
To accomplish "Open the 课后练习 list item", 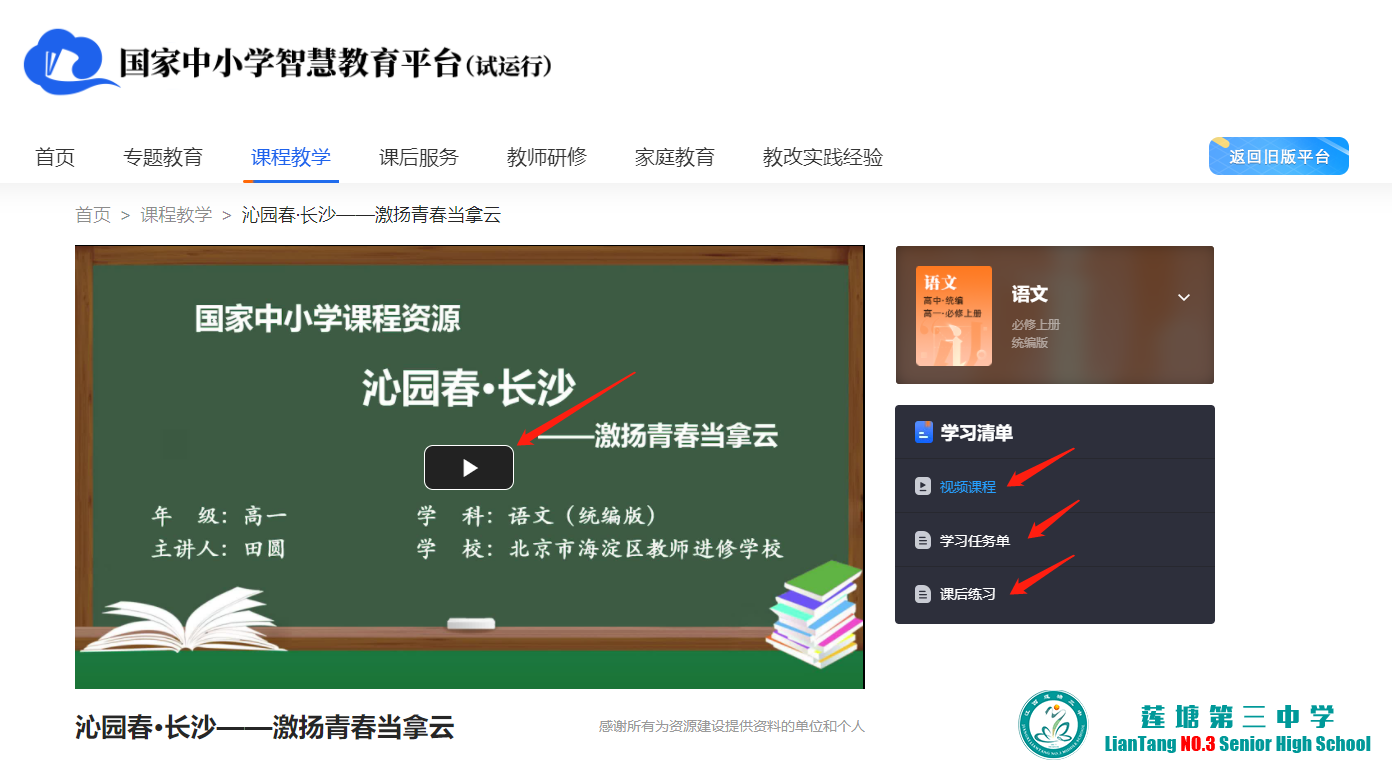I will [x=1055, y=594].
